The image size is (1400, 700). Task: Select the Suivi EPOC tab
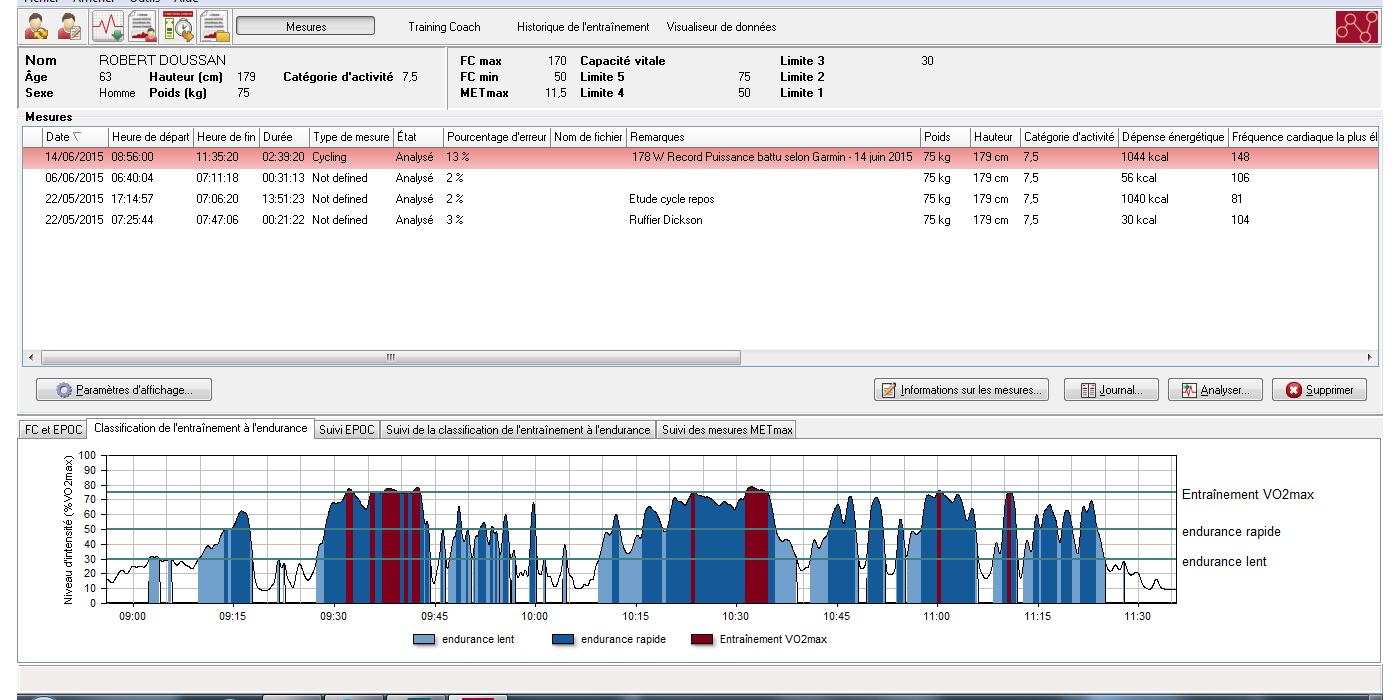pos(346,430)
